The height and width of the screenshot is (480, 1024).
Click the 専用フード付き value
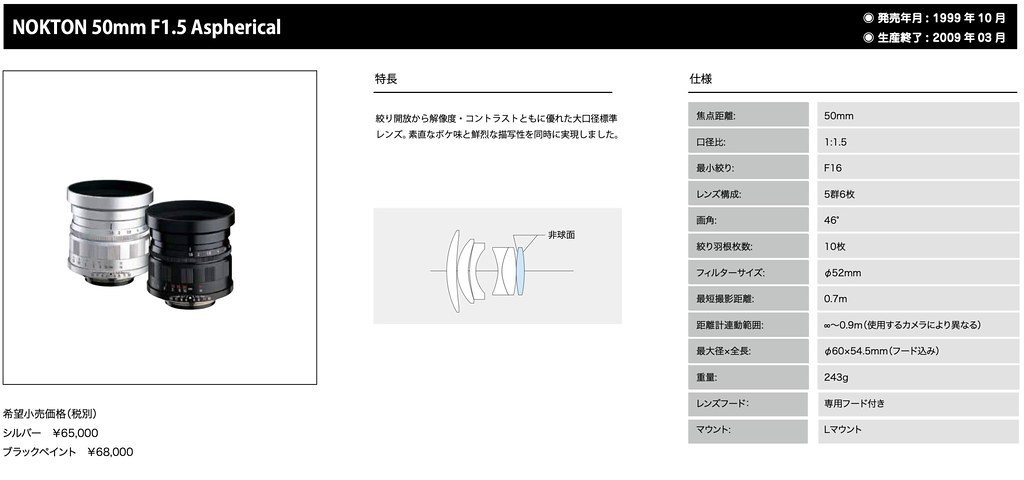tap(854, 403)
